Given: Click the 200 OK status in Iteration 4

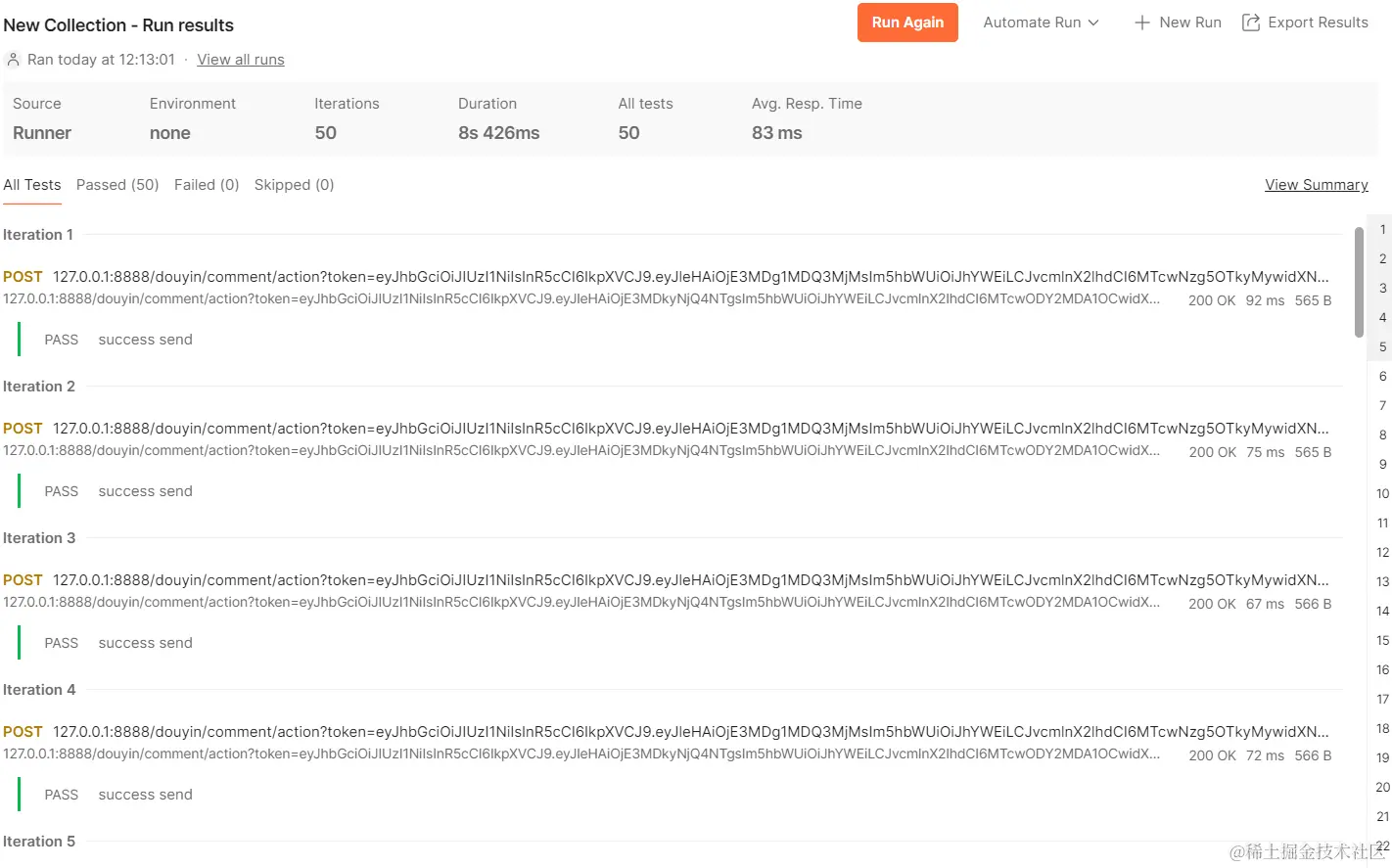Looking at the screenshot, I should (1212, 755).
